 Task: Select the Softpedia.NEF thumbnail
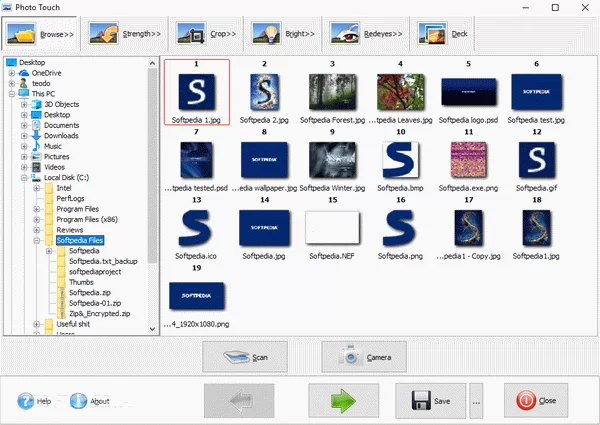pyautogui.click(x=332, y=228)
